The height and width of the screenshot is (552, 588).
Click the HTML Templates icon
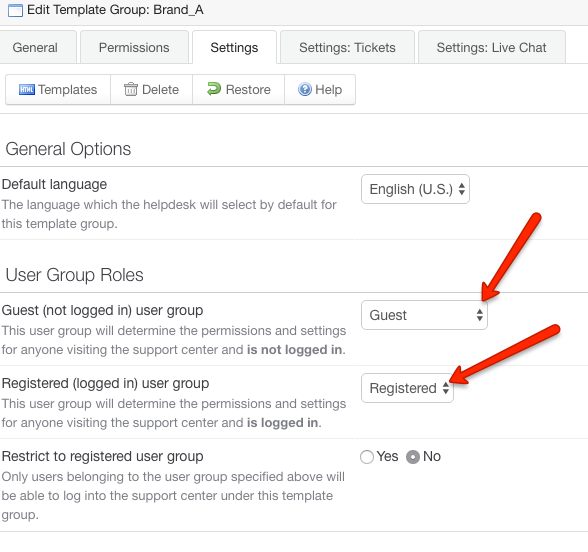[x=27, y=90]
